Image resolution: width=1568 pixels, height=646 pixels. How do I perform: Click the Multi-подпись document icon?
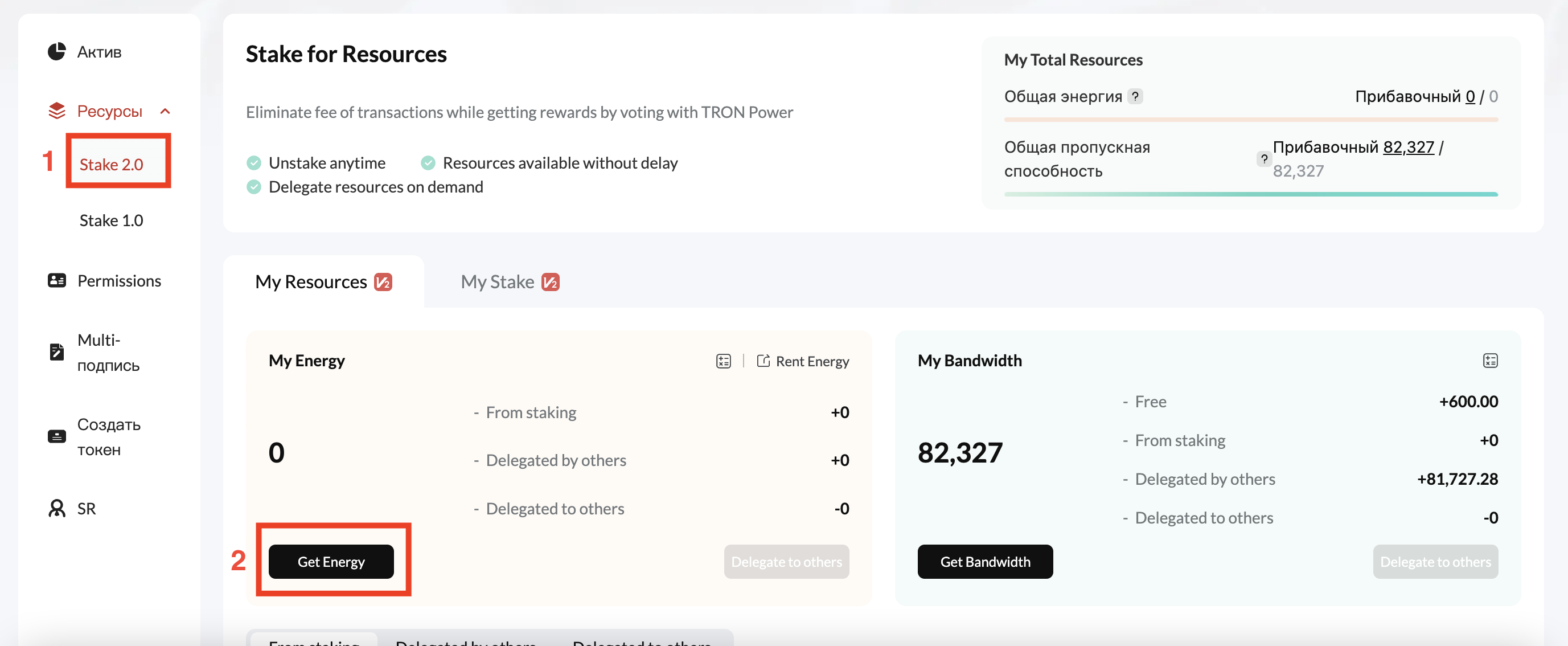[56, 352]
